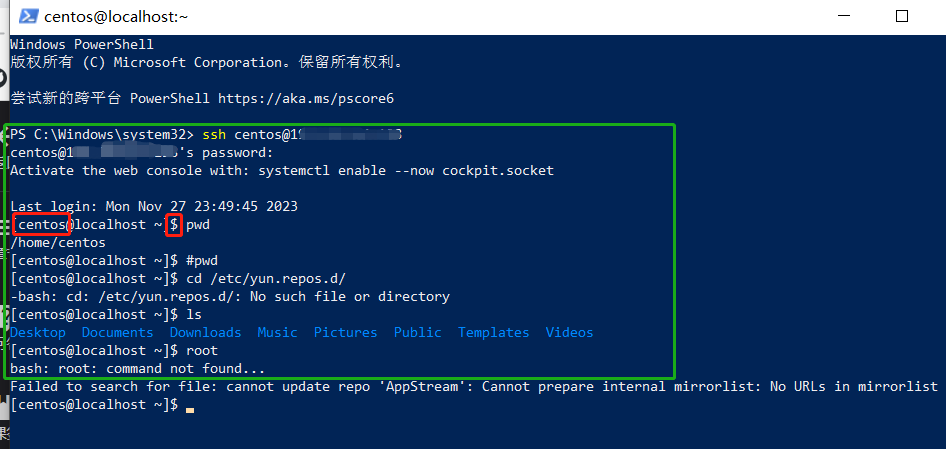Click the Documents directory name
The image size is (946, 449).
pyautogui.click(x=118, y=333)
